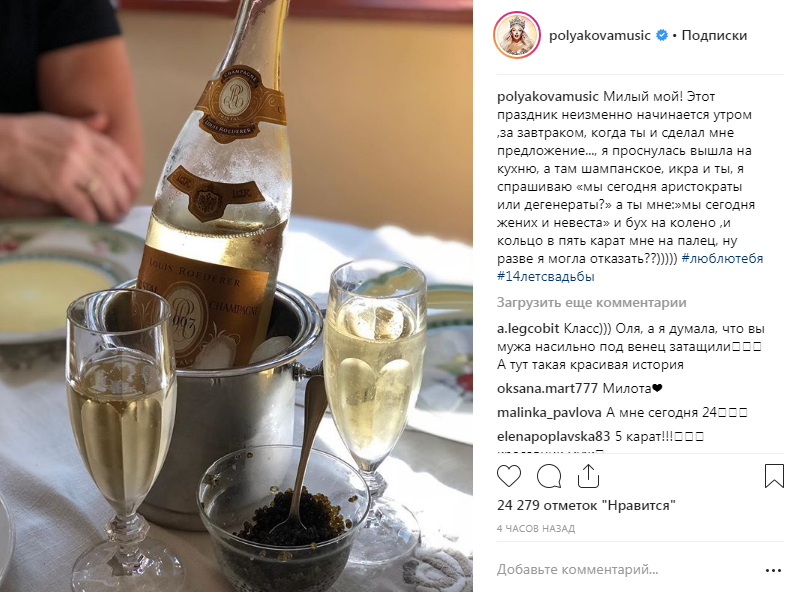The height and width of the screenshot is (592, 789).
Task: Click the champagne photo
Action: pos(236,296)
